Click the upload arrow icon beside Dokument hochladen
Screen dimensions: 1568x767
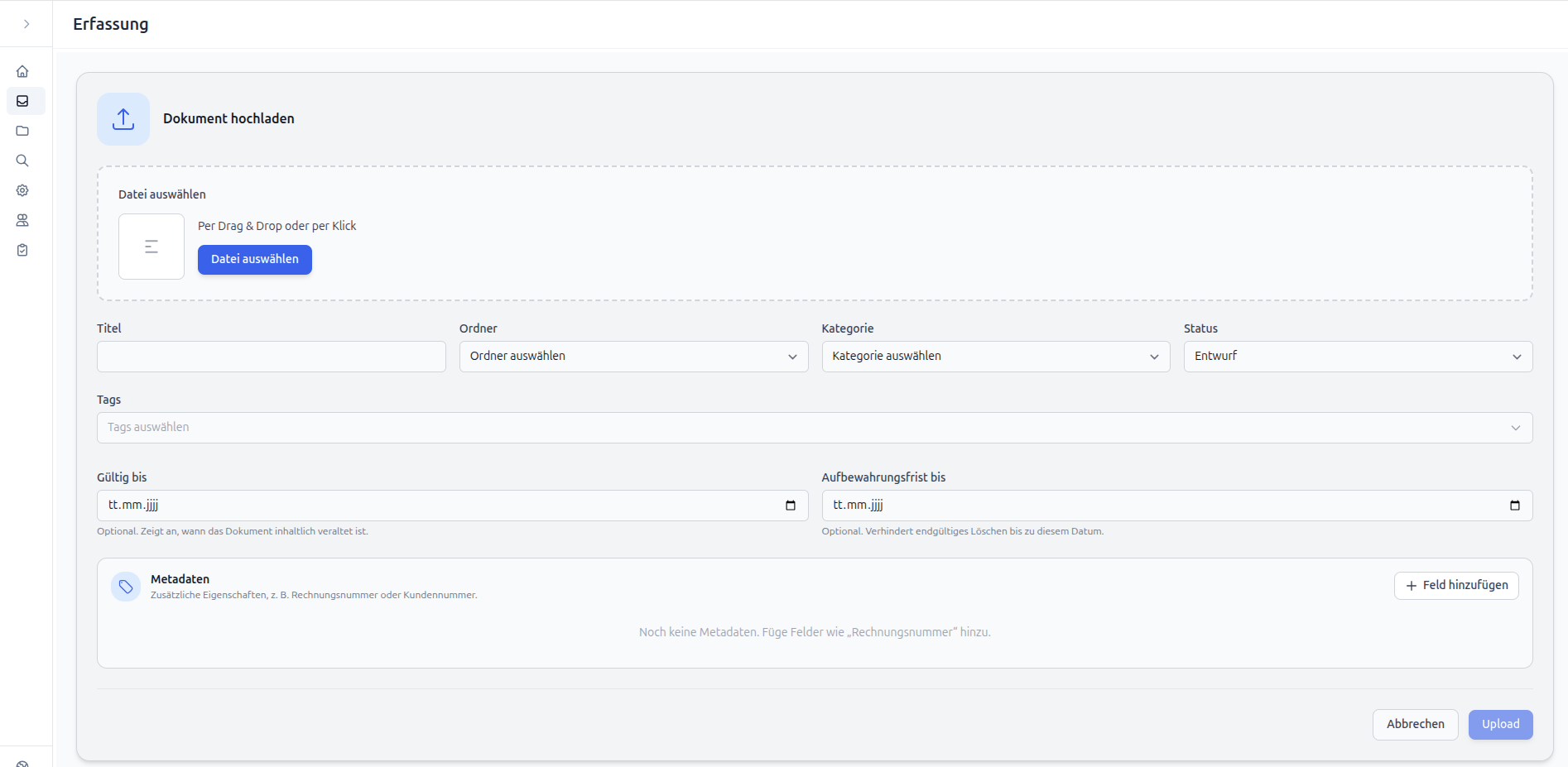[x=123, y=119]
